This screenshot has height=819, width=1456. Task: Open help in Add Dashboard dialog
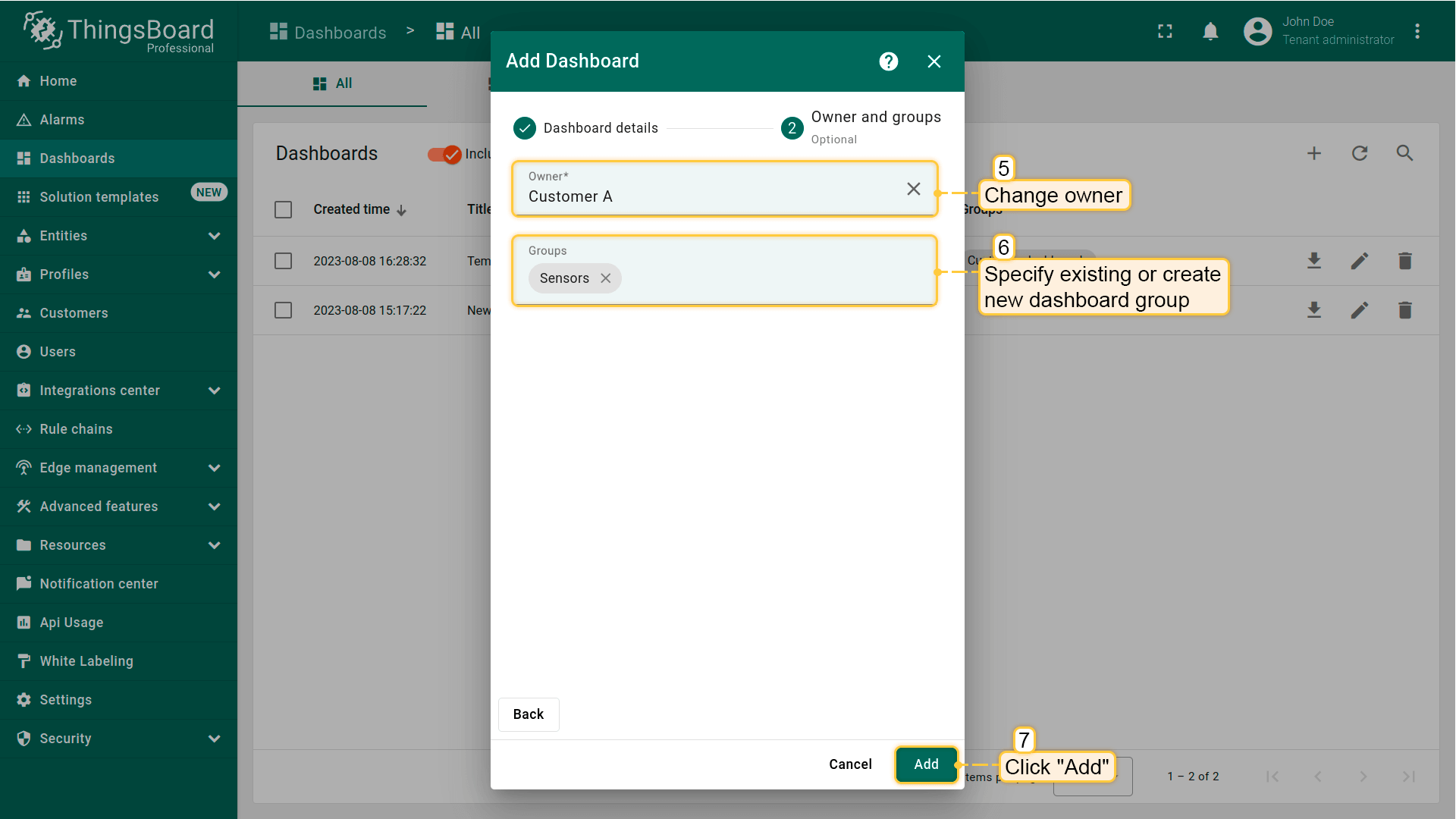point(888,61)
